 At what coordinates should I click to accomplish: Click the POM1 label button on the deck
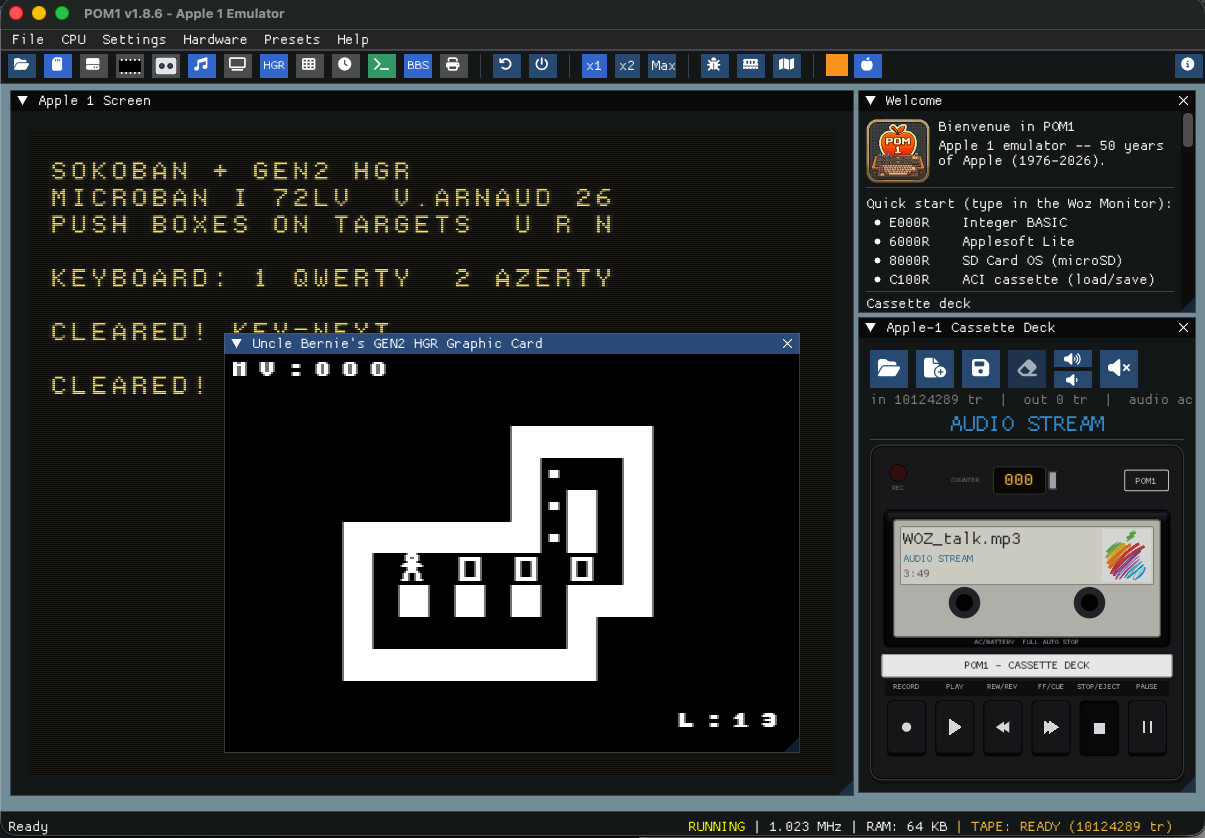pyautogui.click(x=1146, y=481)
